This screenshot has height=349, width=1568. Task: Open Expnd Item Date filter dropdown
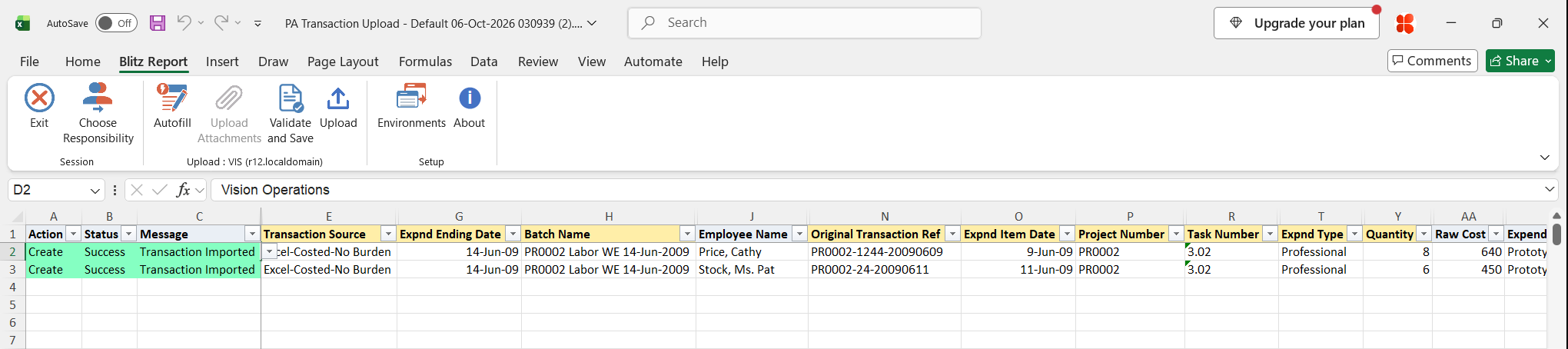1067,234
